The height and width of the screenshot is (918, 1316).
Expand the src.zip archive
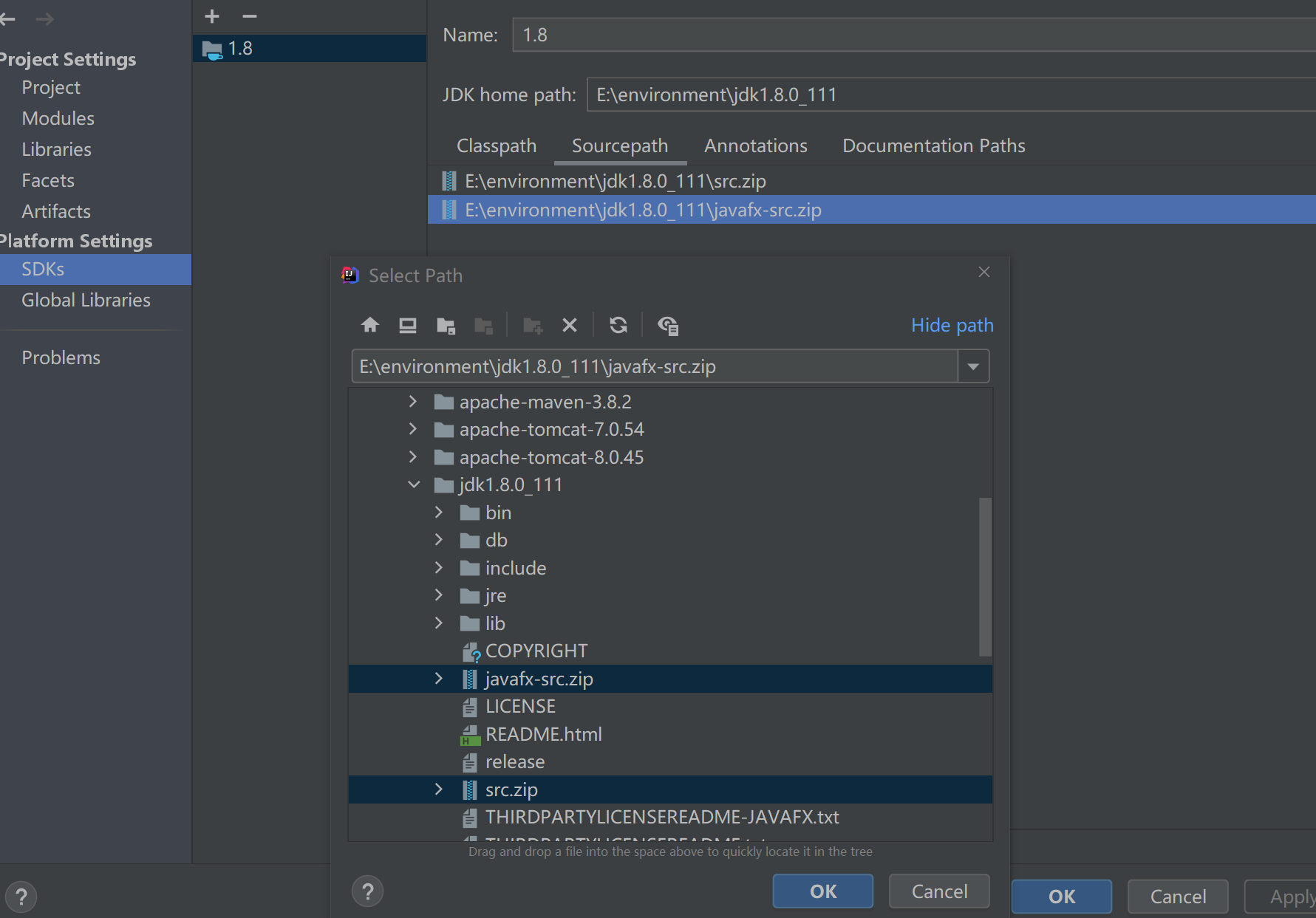pos(439,789)
